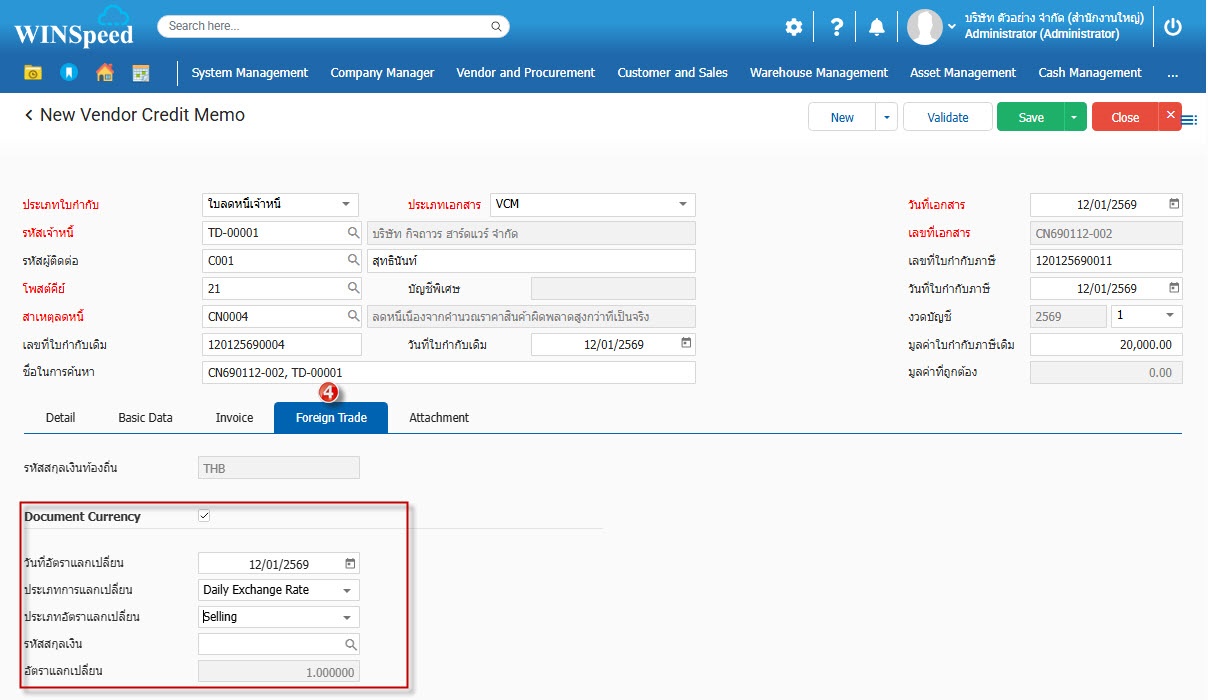This screenshot has width=1208, height=700.
Task: Open the recent history folder icon
Action: (x=33, y=73)
